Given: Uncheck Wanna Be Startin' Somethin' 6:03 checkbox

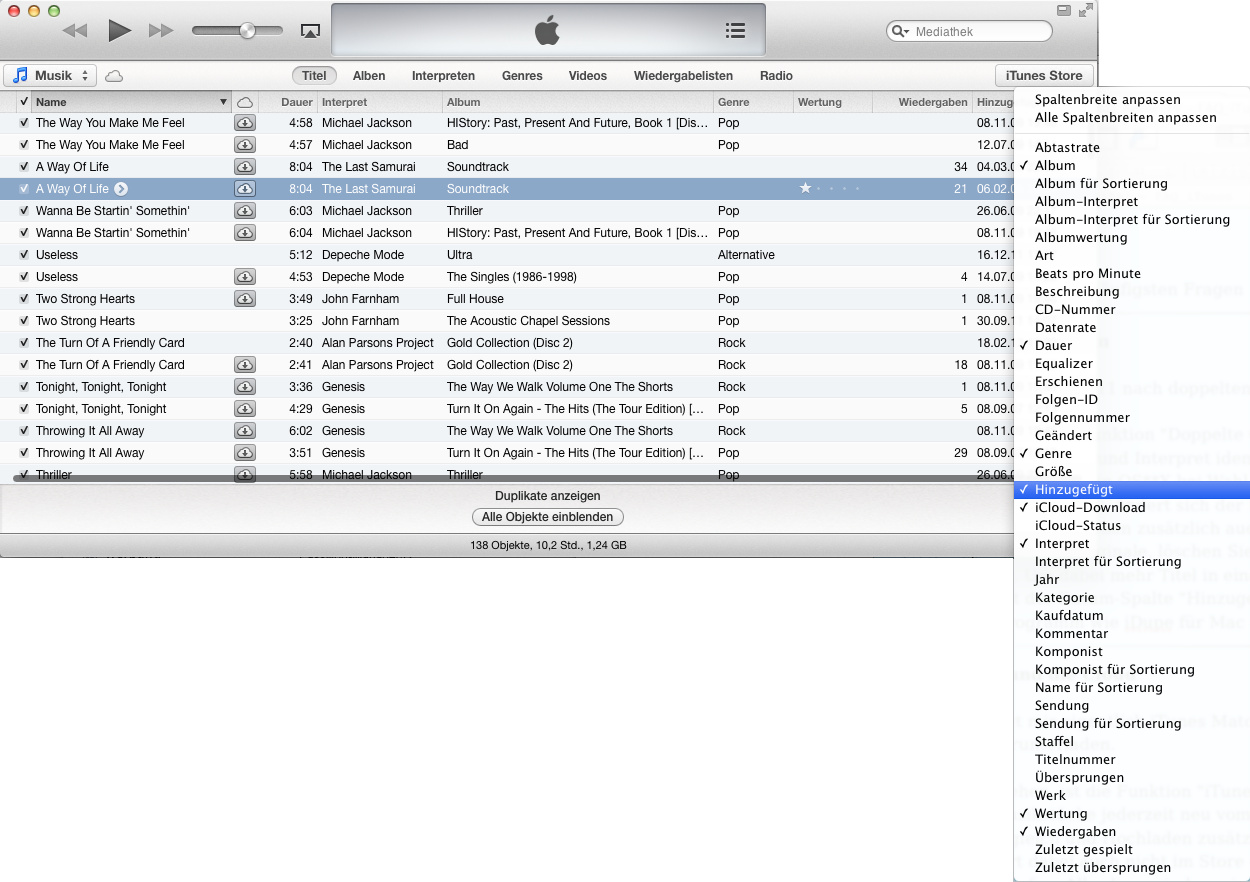Looking at the screenshot, I should [x=24, y=211].
